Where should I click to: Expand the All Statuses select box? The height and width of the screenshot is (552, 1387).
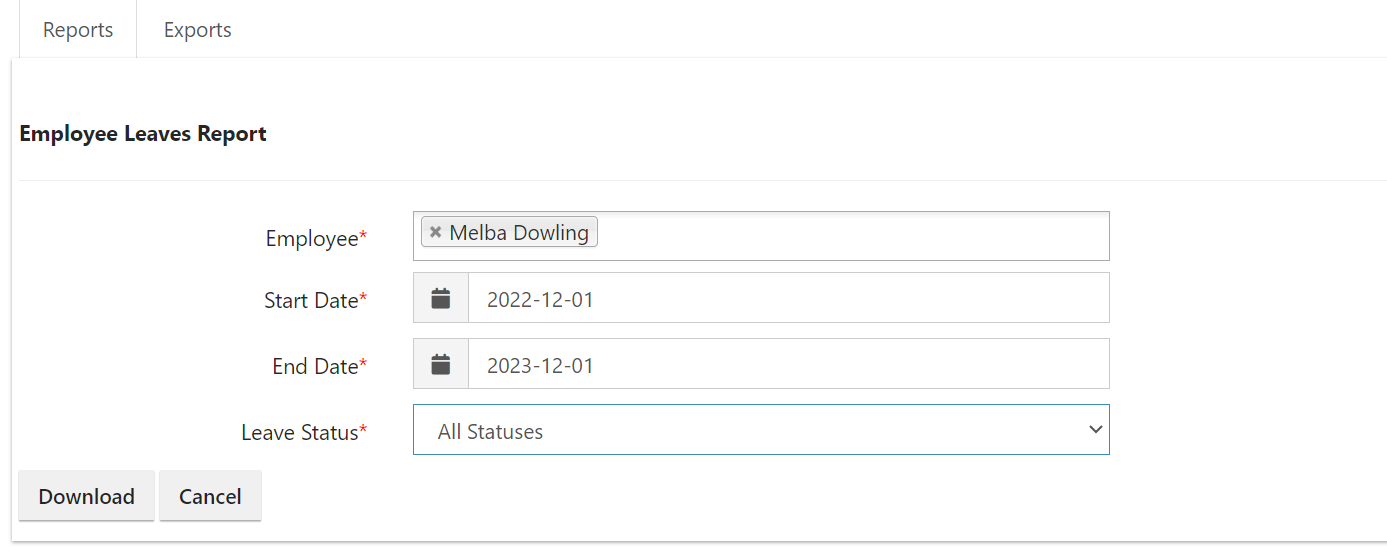(760, 430)
